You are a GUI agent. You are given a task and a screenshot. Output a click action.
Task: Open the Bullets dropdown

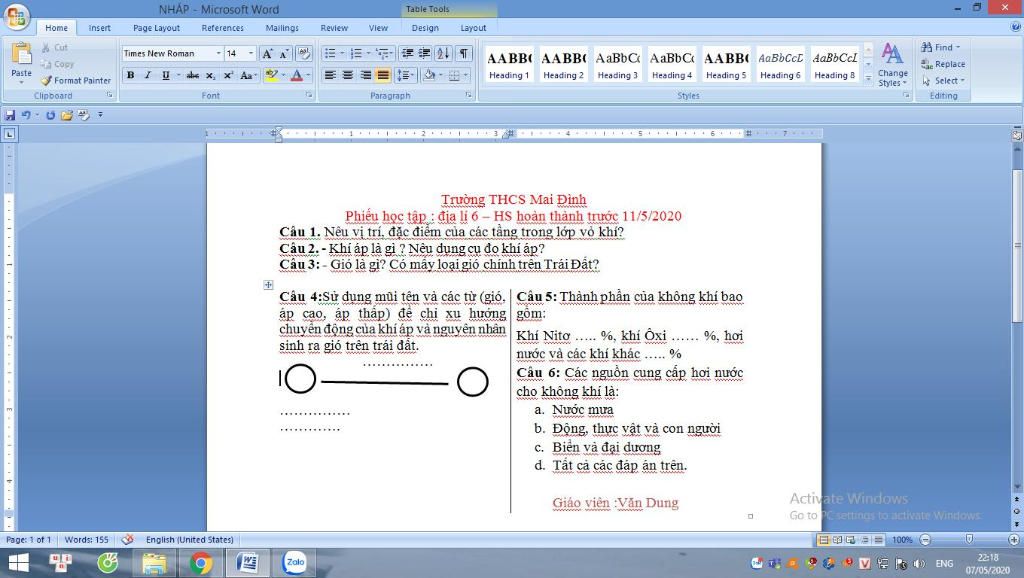point(342,54)
